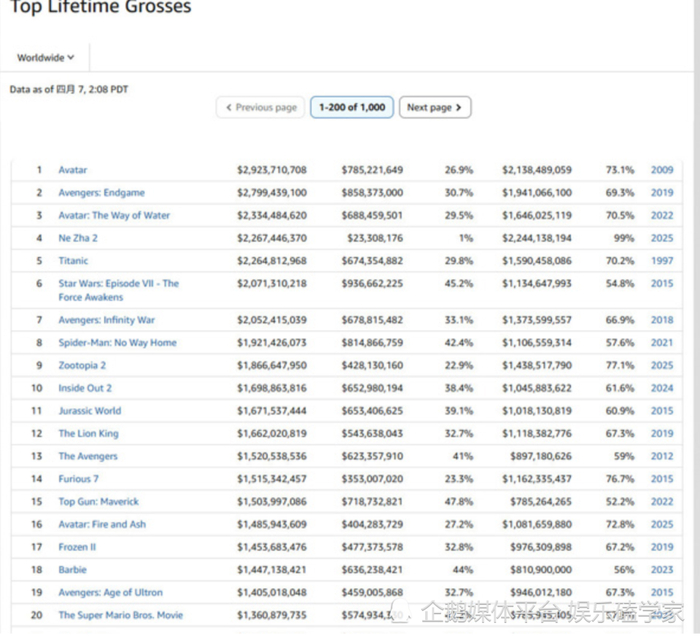Open the 1-200 of 1,000 page selector
This screenshot has height=636, width=700.
[x=351, y=107]
